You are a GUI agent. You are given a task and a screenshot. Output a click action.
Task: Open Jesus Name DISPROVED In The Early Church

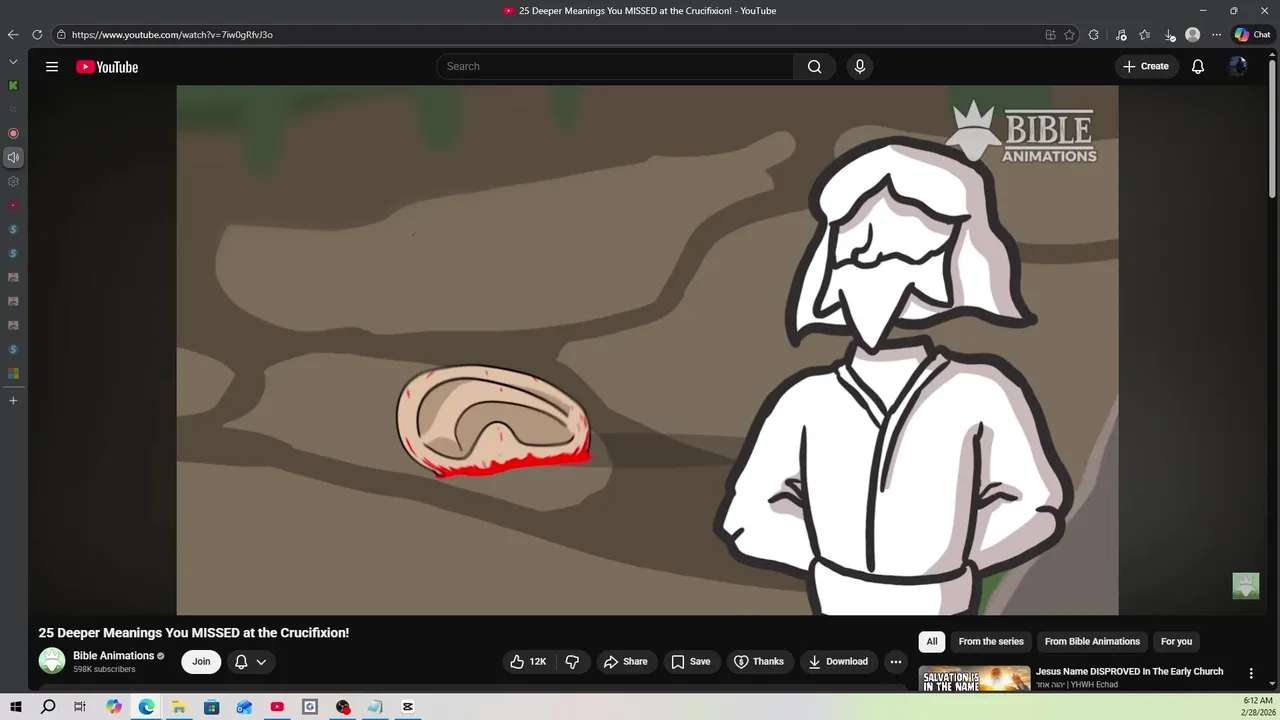(x=1129, y=672)
